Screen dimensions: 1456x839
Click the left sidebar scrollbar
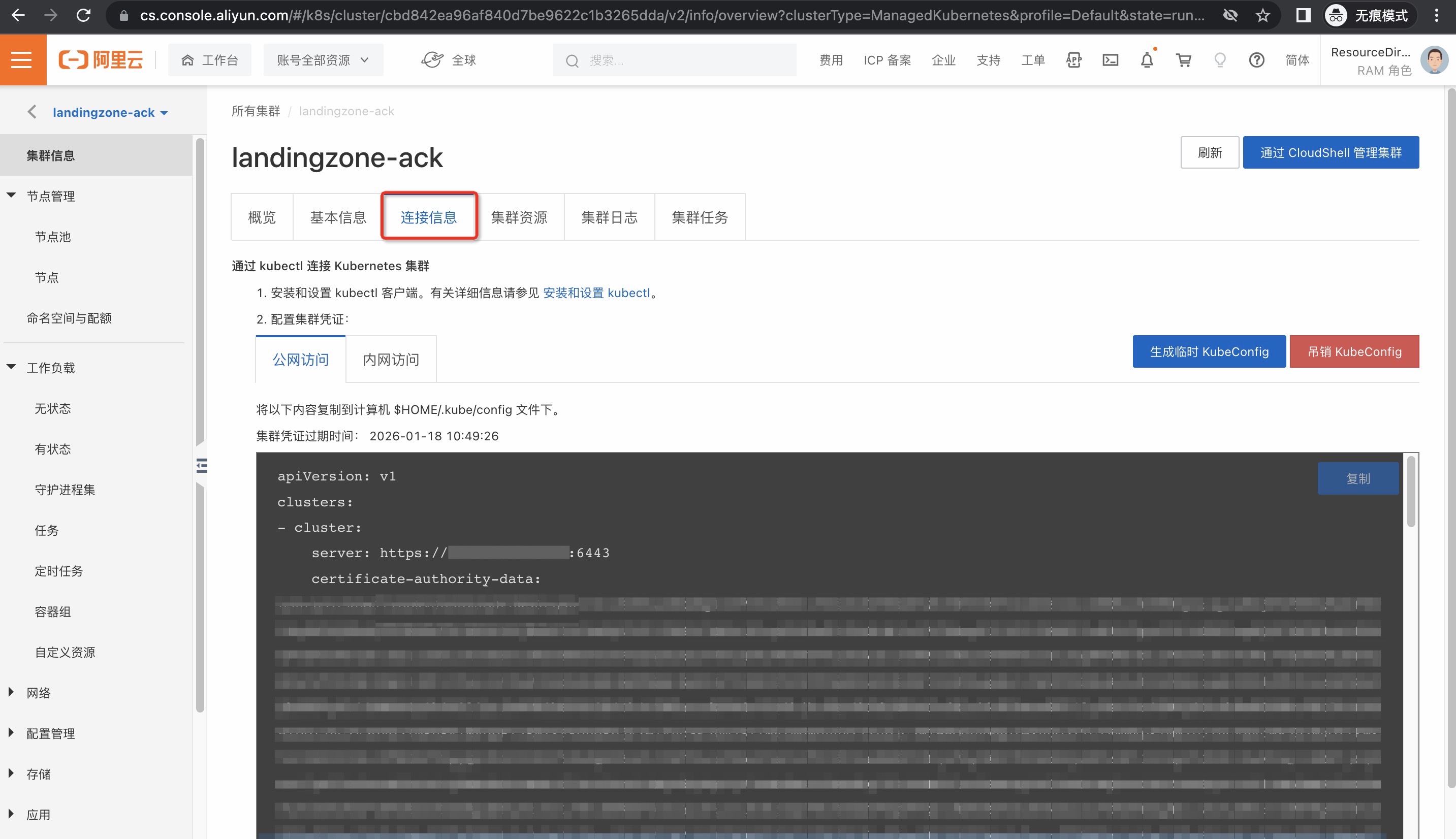click(x=200, y=425)
